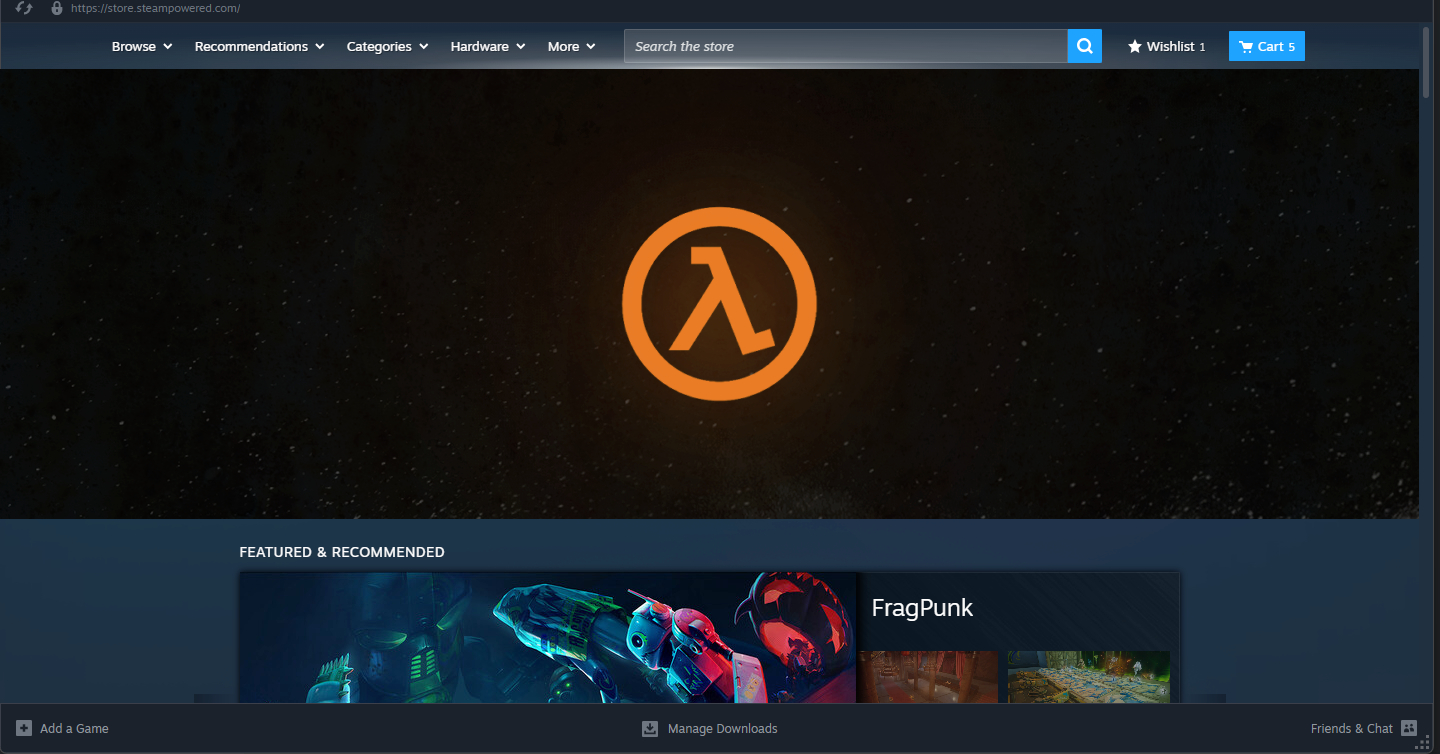Expand the Hardware menu
The height and width of the screenshot is (754, 1440).
coord(488,46)
